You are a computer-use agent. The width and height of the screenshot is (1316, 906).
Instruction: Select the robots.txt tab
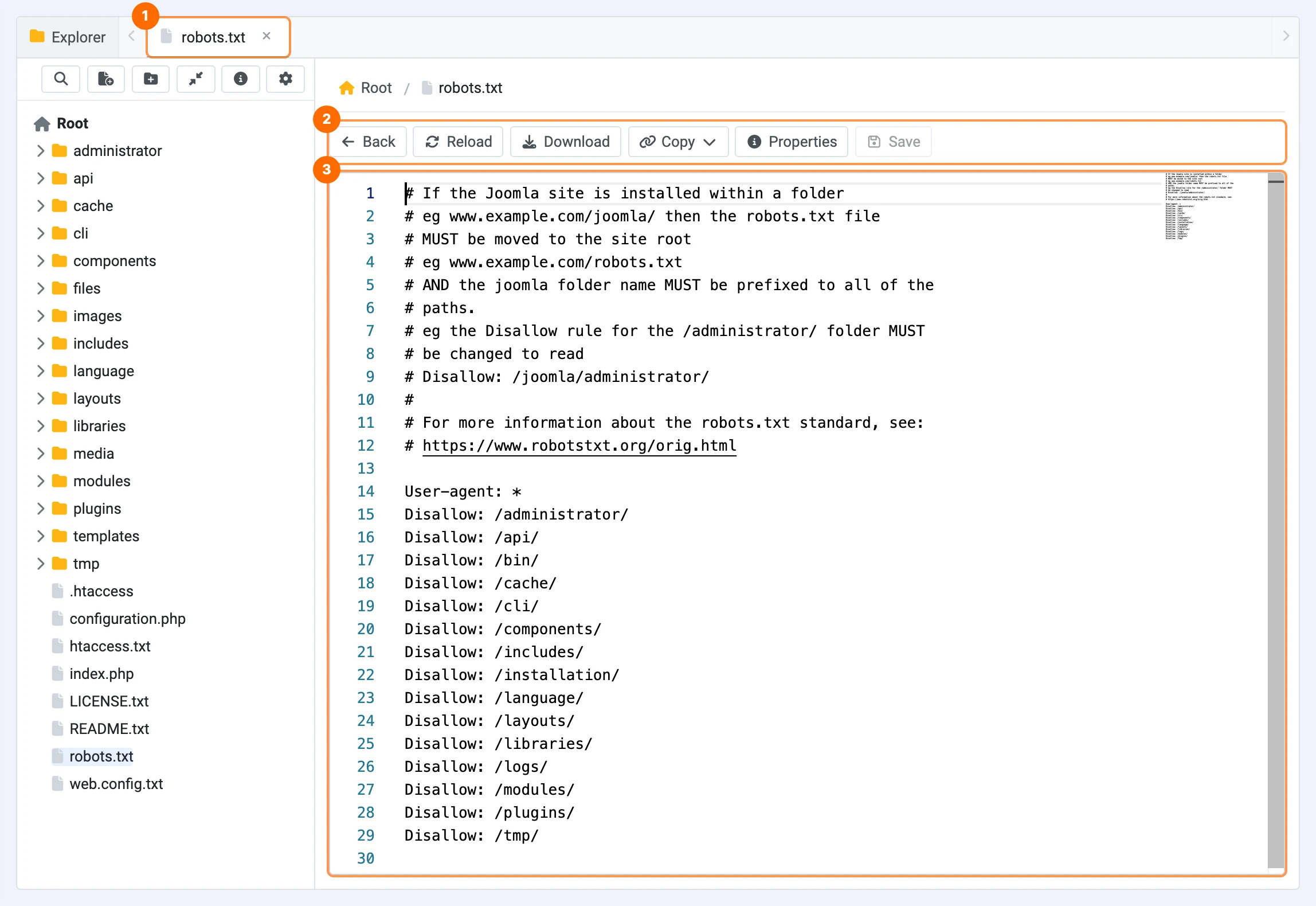(218, 37)
